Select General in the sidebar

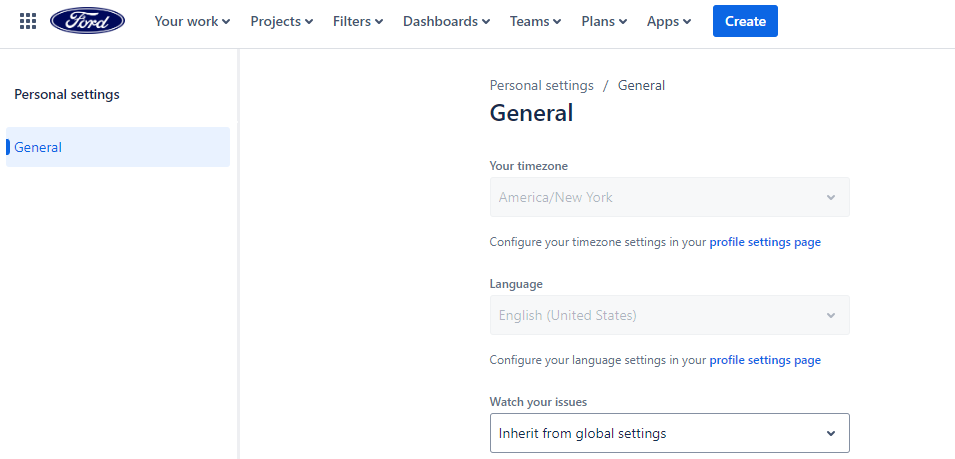pos(118,147)
